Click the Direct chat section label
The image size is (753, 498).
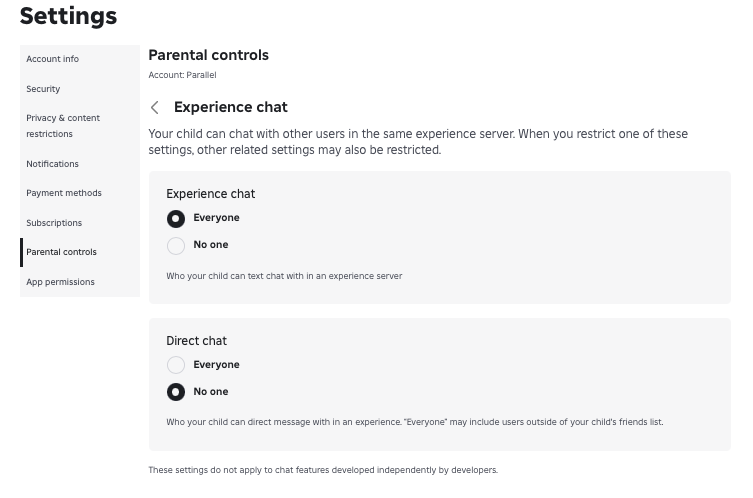196,341
